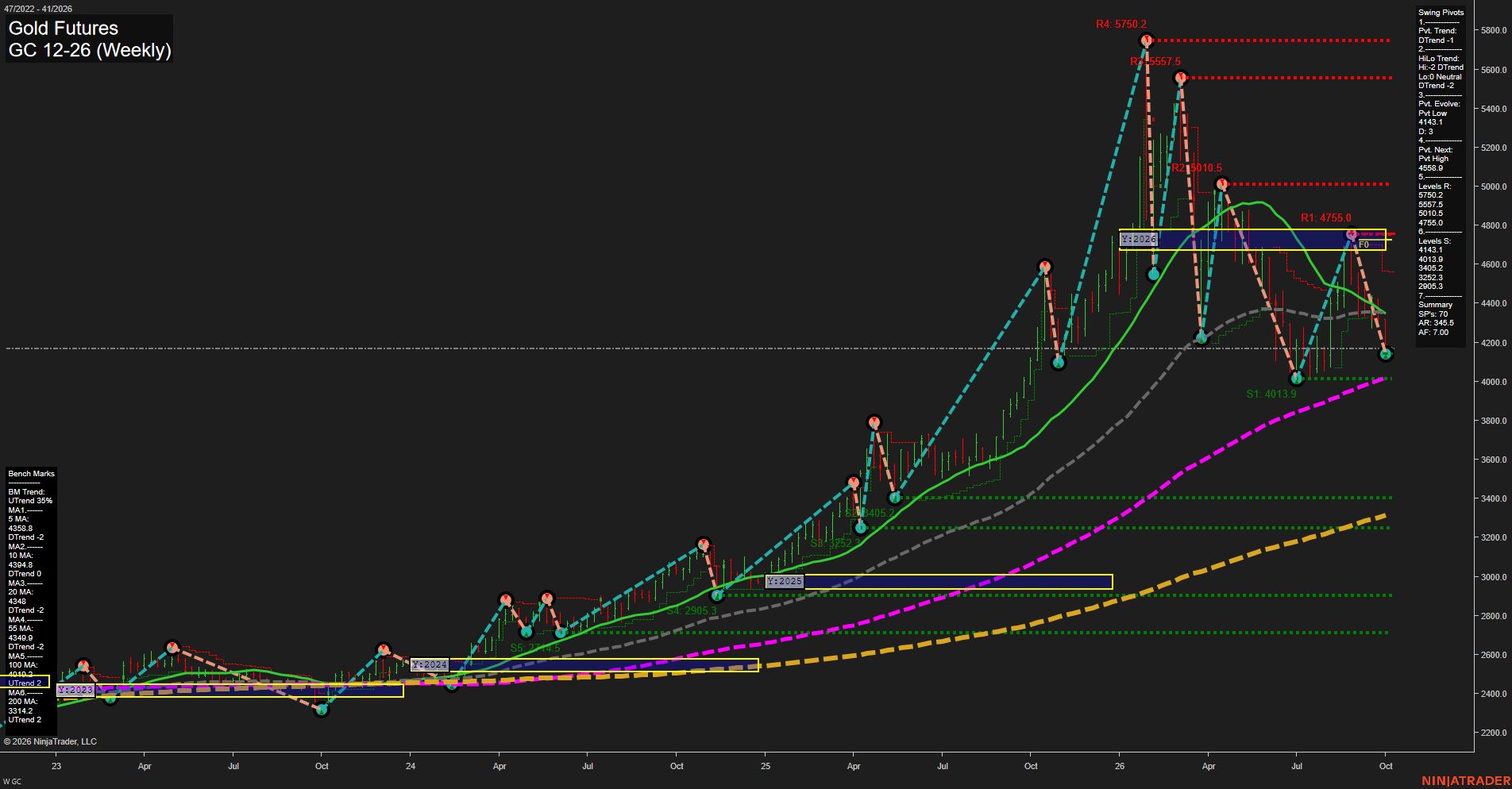The image size is (1512, 789).
Task: Select the 3000.0 price axis label
Action: (x=1493, y=577)
